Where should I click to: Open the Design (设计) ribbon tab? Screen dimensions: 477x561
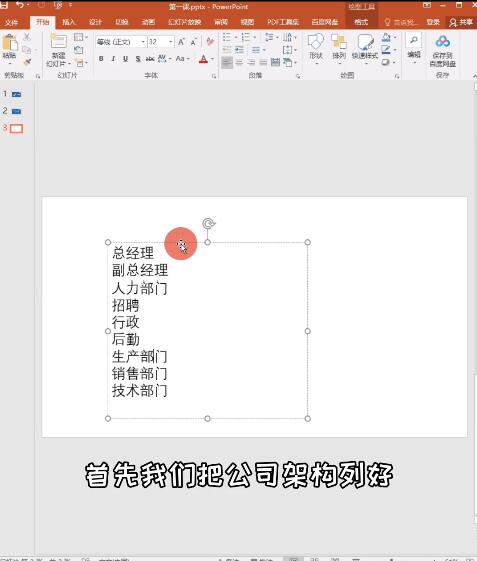(x=95, y=22)
